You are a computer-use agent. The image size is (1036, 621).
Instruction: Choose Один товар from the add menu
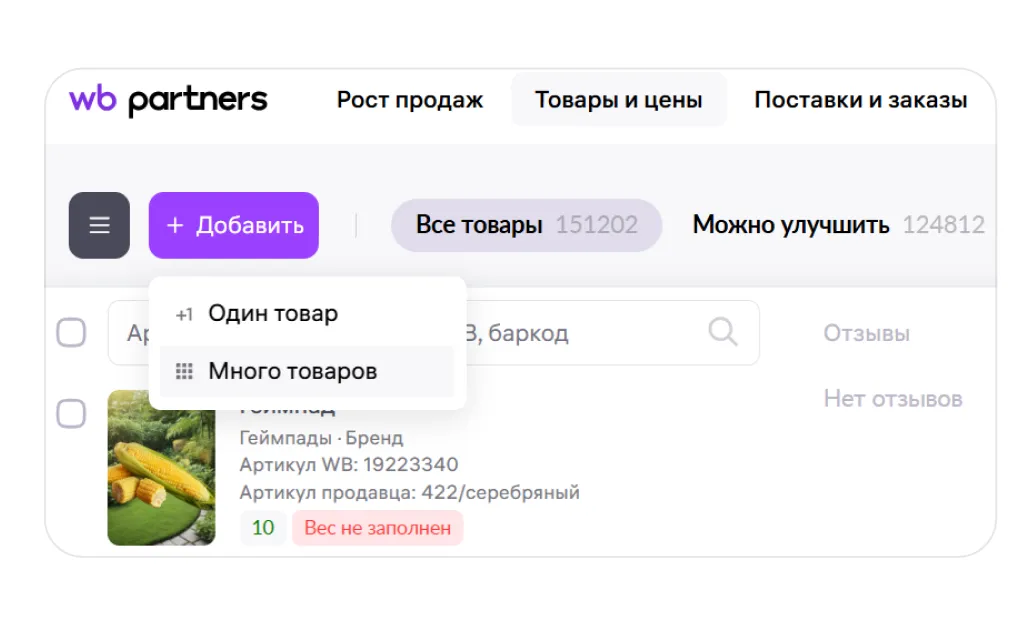(272, 314)
